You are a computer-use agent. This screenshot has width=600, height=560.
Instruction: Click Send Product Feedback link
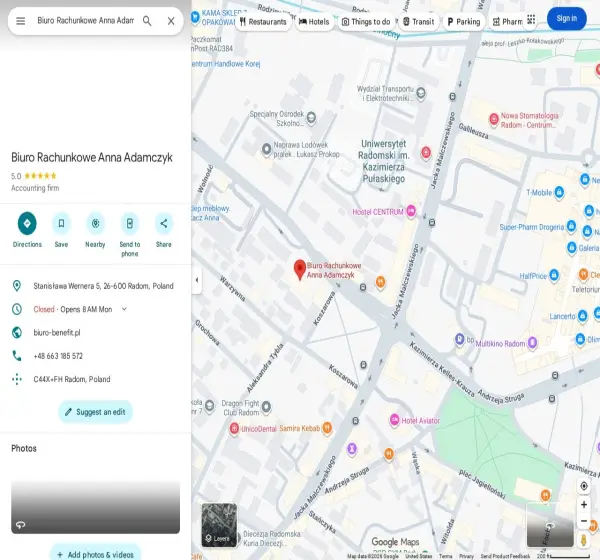click(505, 556)
